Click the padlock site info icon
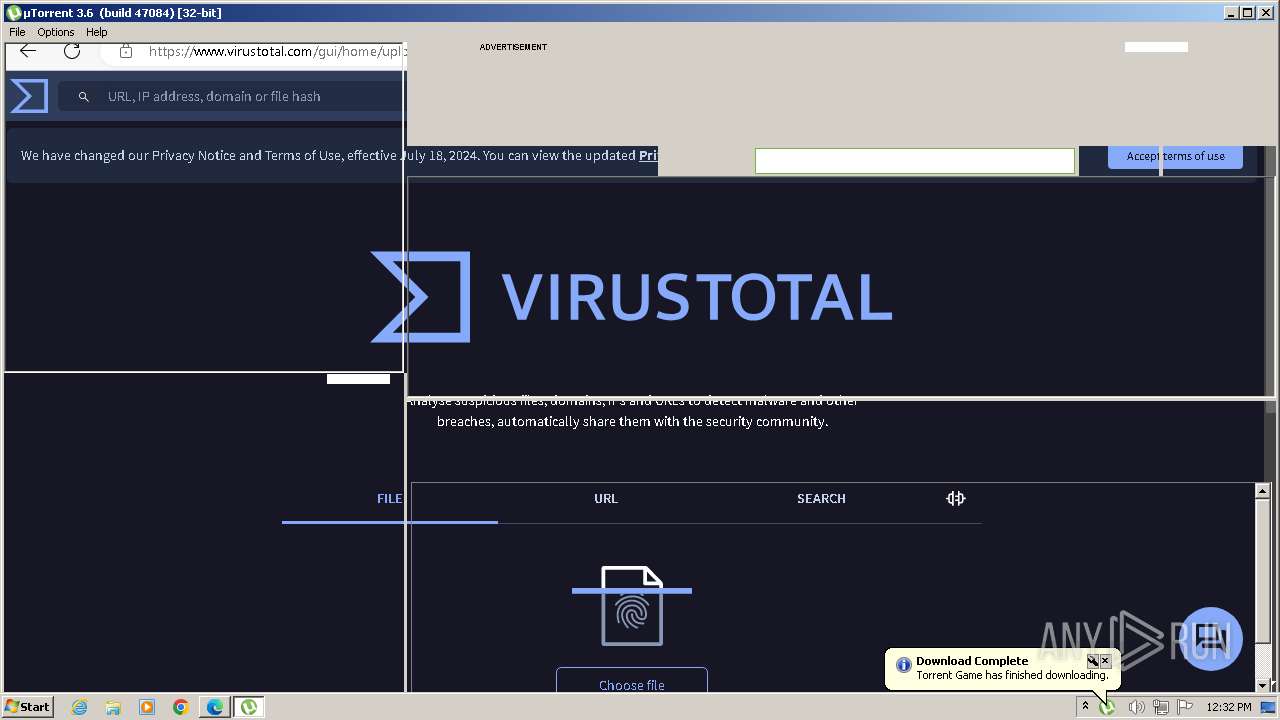 click(x=126, y=51)
